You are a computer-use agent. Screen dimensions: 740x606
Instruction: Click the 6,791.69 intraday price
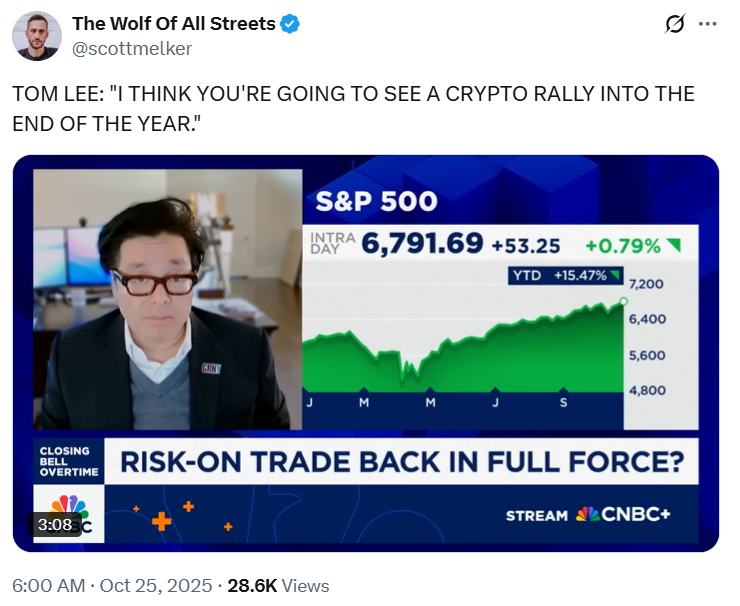tap(424, 244)
